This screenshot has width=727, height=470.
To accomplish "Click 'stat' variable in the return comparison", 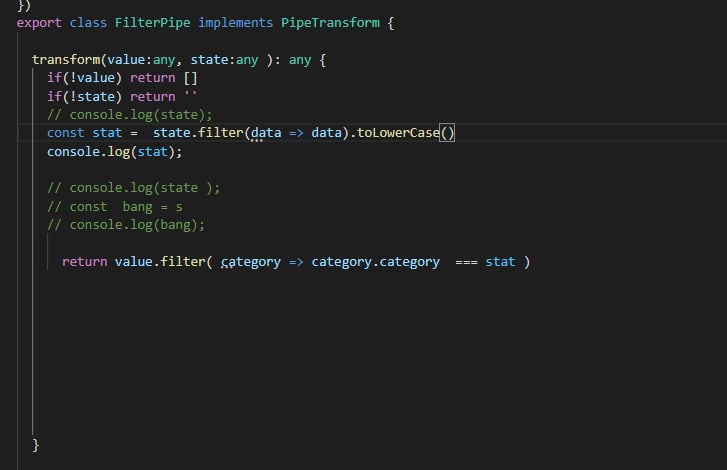I will [500, 262].
